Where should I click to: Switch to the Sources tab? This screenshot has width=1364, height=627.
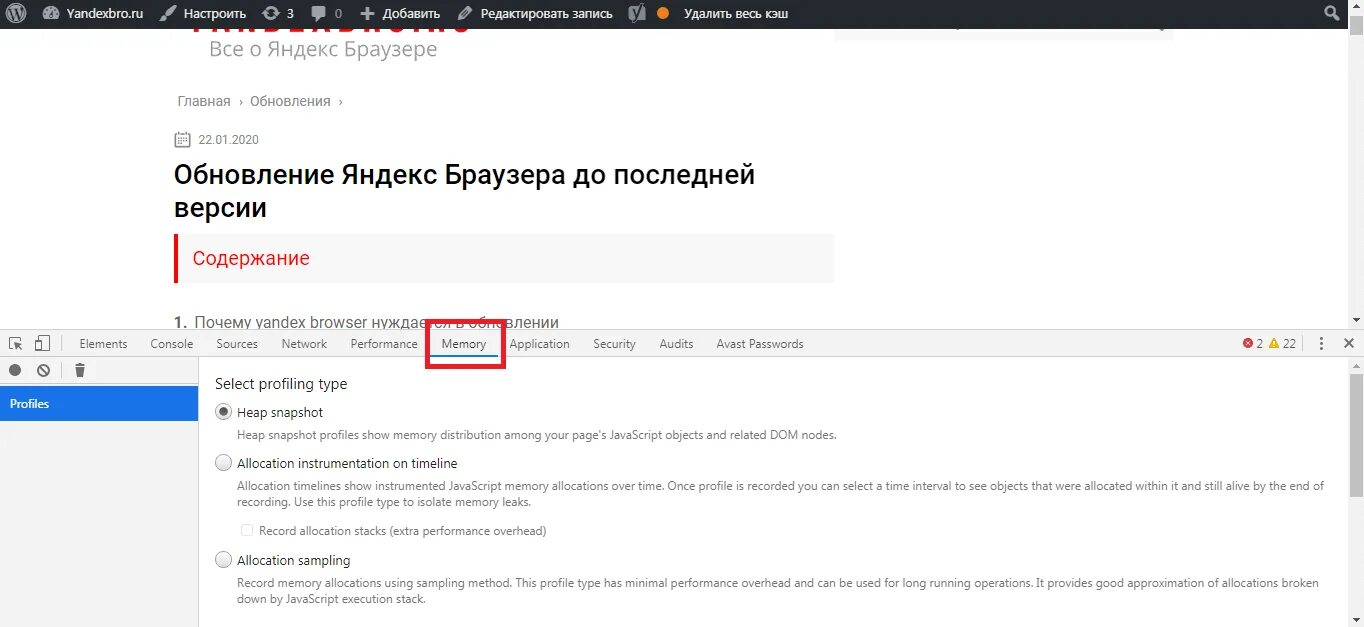tap(237, 343)
